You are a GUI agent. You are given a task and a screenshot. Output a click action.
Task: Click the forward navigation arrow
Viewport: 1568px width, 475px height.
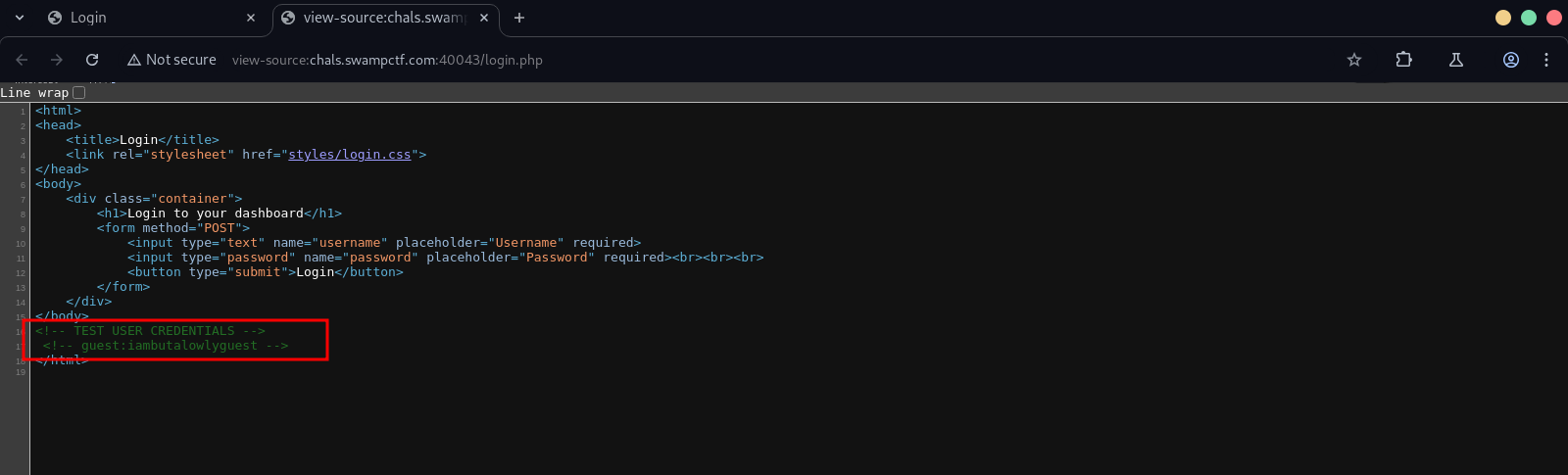pos(57,60)
